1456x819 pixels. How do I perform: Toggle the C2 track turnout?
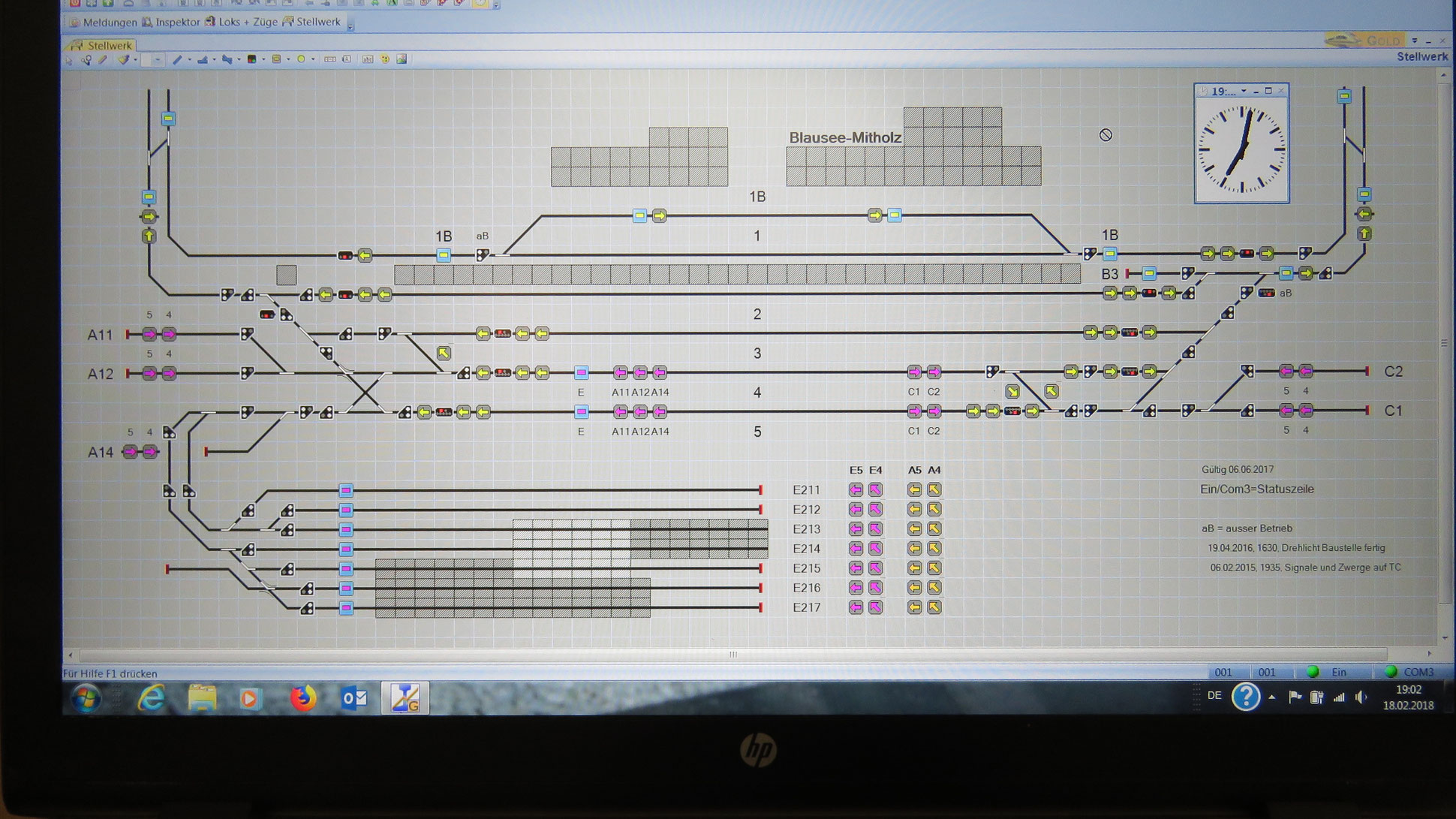[1247, 371]
